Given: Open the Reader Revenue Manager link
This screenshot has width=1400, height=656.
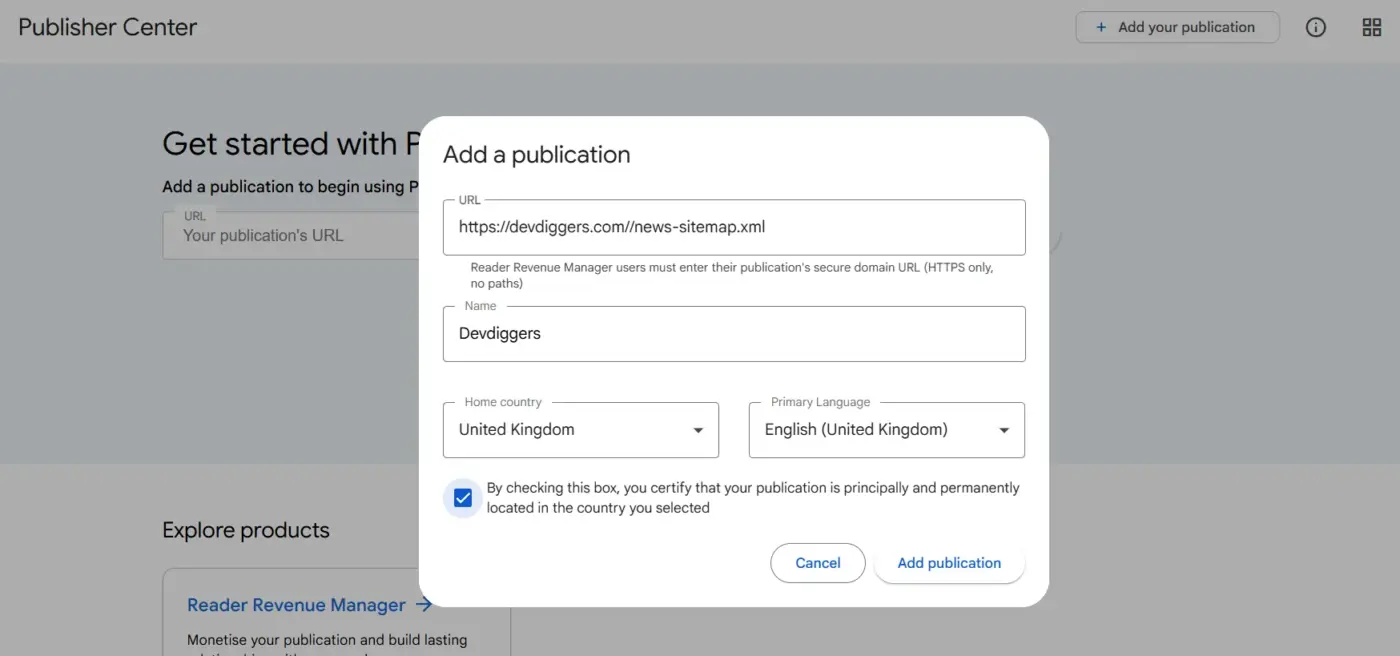Looking at the screenshot, I should coord(296,605).
